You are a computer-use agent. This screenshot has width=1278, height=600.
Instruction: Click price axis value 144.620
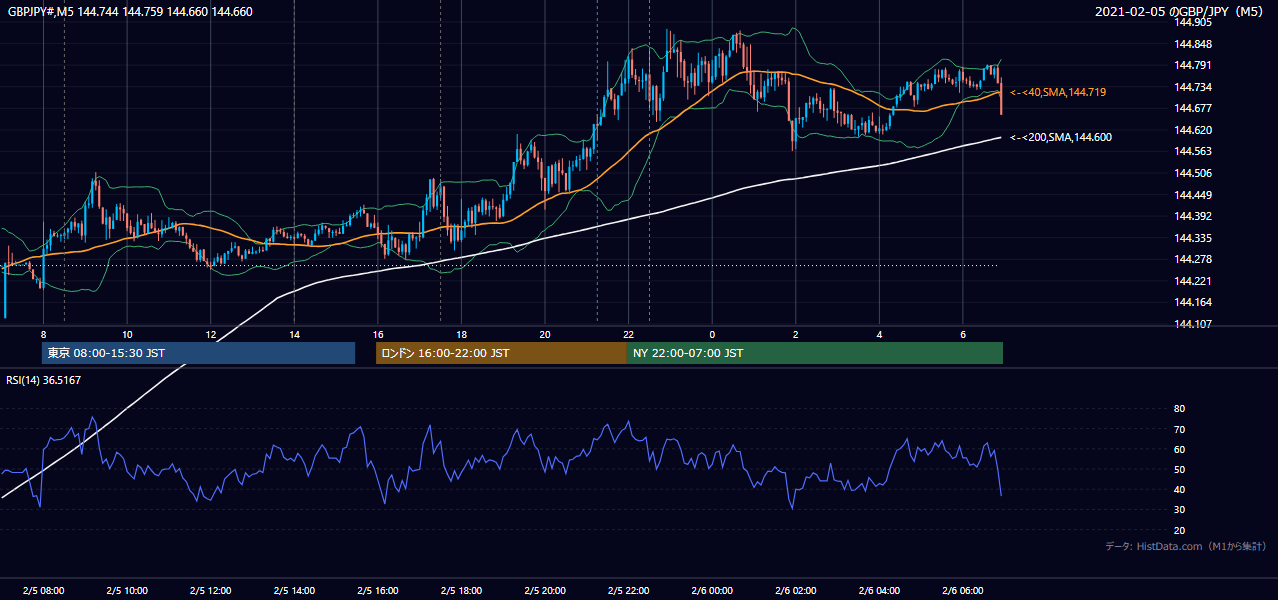[1193, 130]
